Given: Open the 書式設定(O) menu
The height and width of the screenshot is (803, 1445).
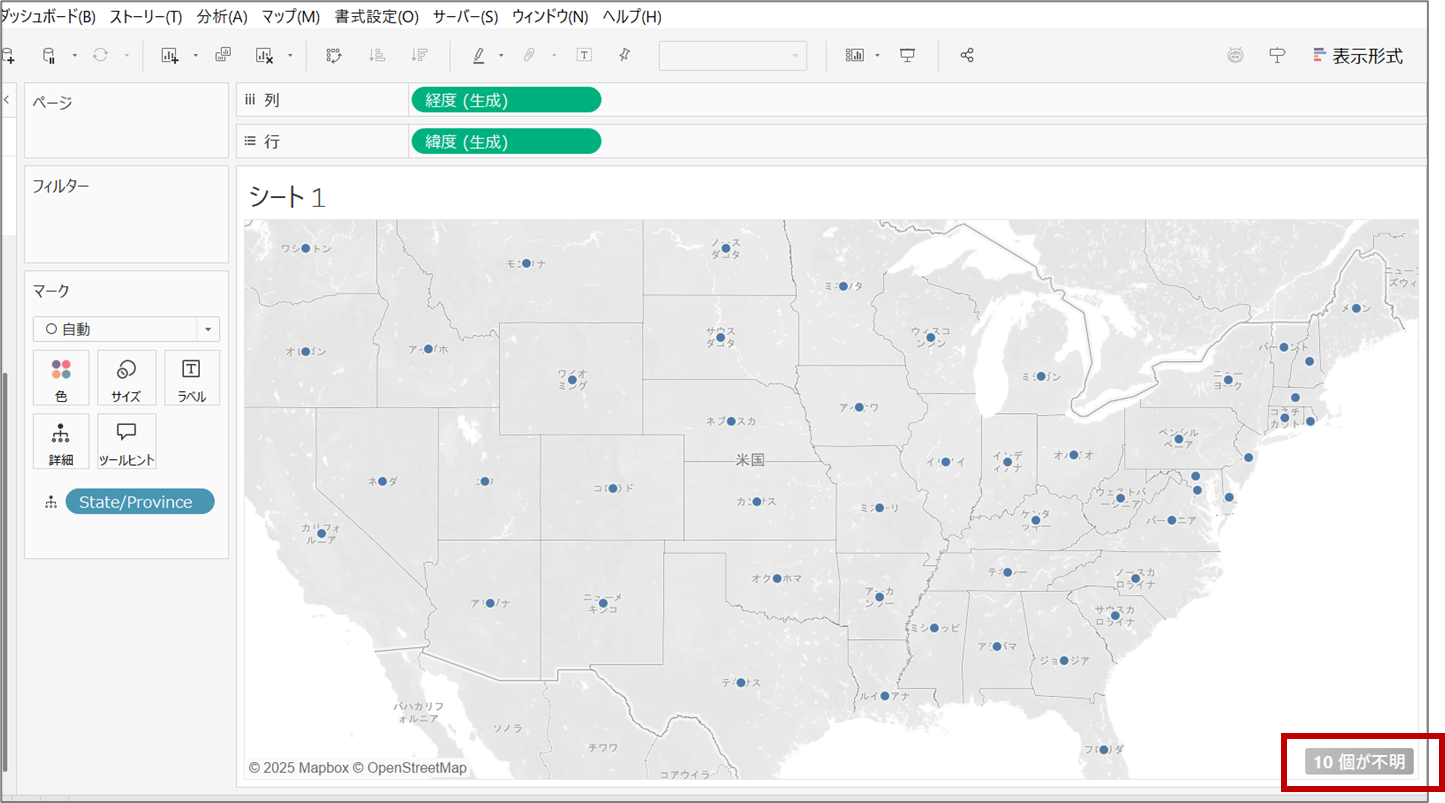Looking at the screenshot, I should coord(377,17).
